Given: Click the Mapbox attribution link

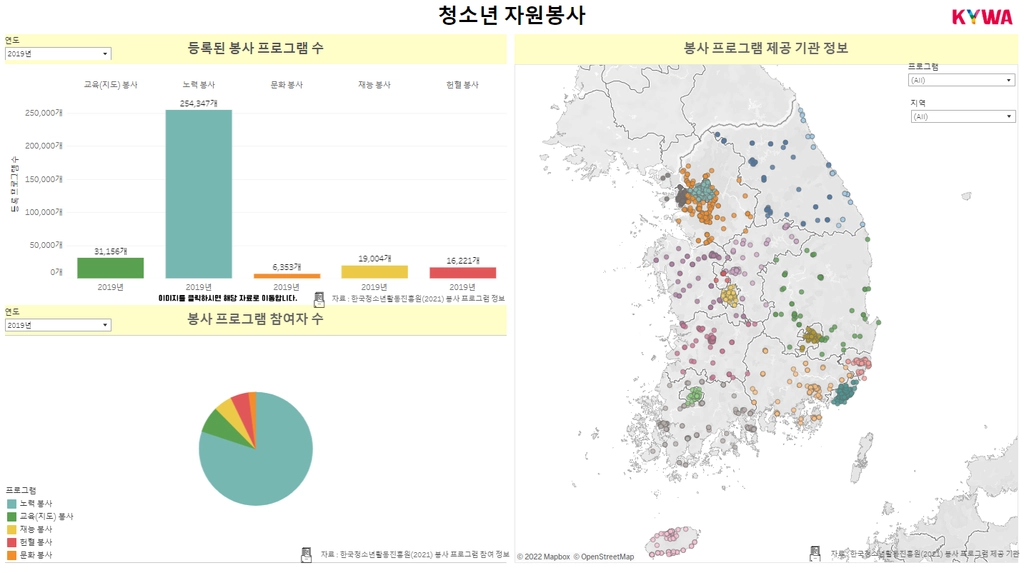Looking at the screenshot, I should pos(543,557).
